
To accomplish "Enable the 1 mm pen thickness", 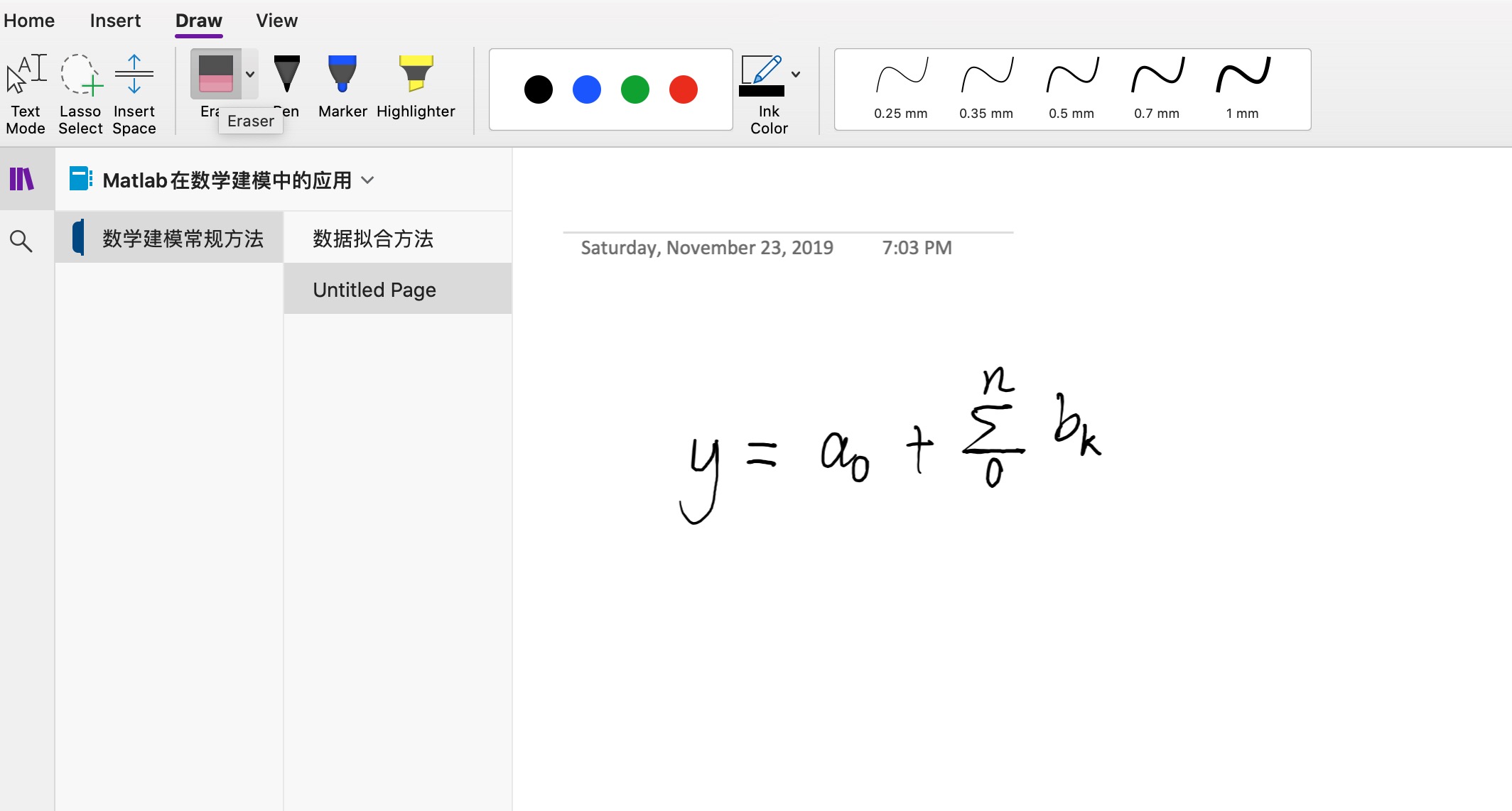I will pos(1241,85).
